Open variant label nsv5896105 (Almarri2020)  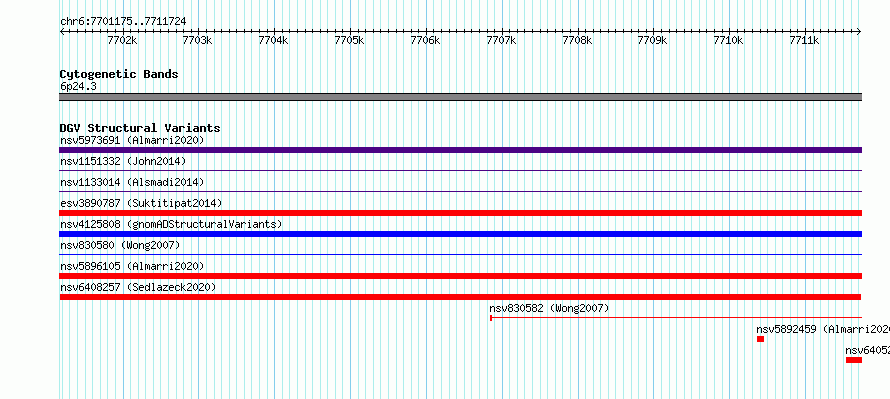point(132,266)
